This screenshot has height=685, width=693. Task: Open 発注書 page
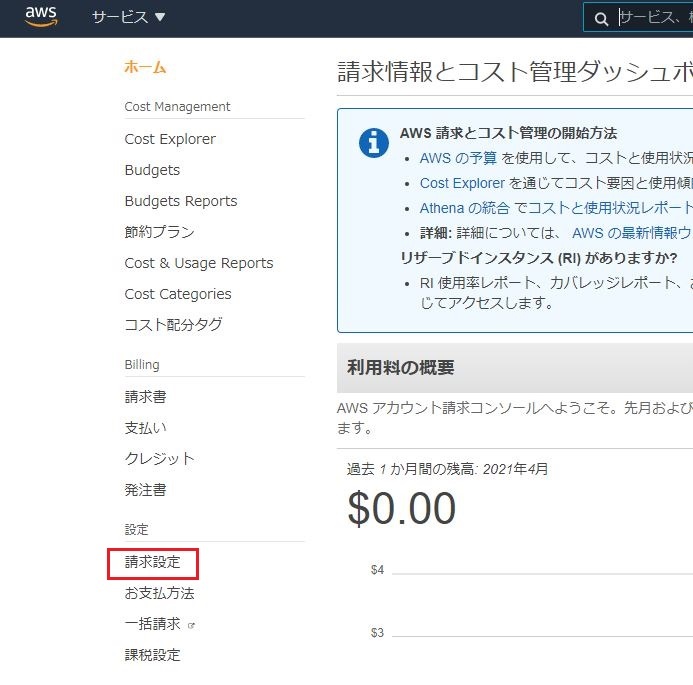point(145,490)
